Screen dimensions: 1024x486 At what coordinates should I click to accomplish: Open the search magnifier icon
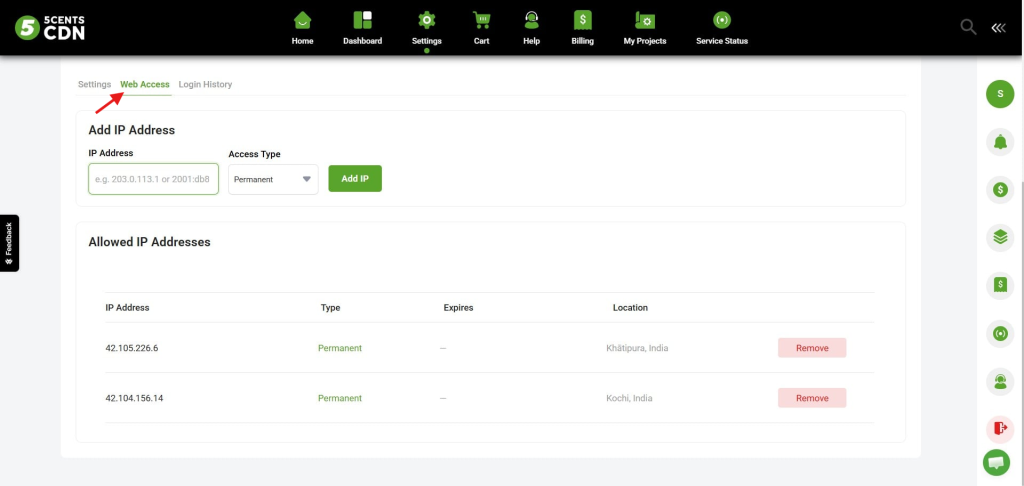[968, 27]
